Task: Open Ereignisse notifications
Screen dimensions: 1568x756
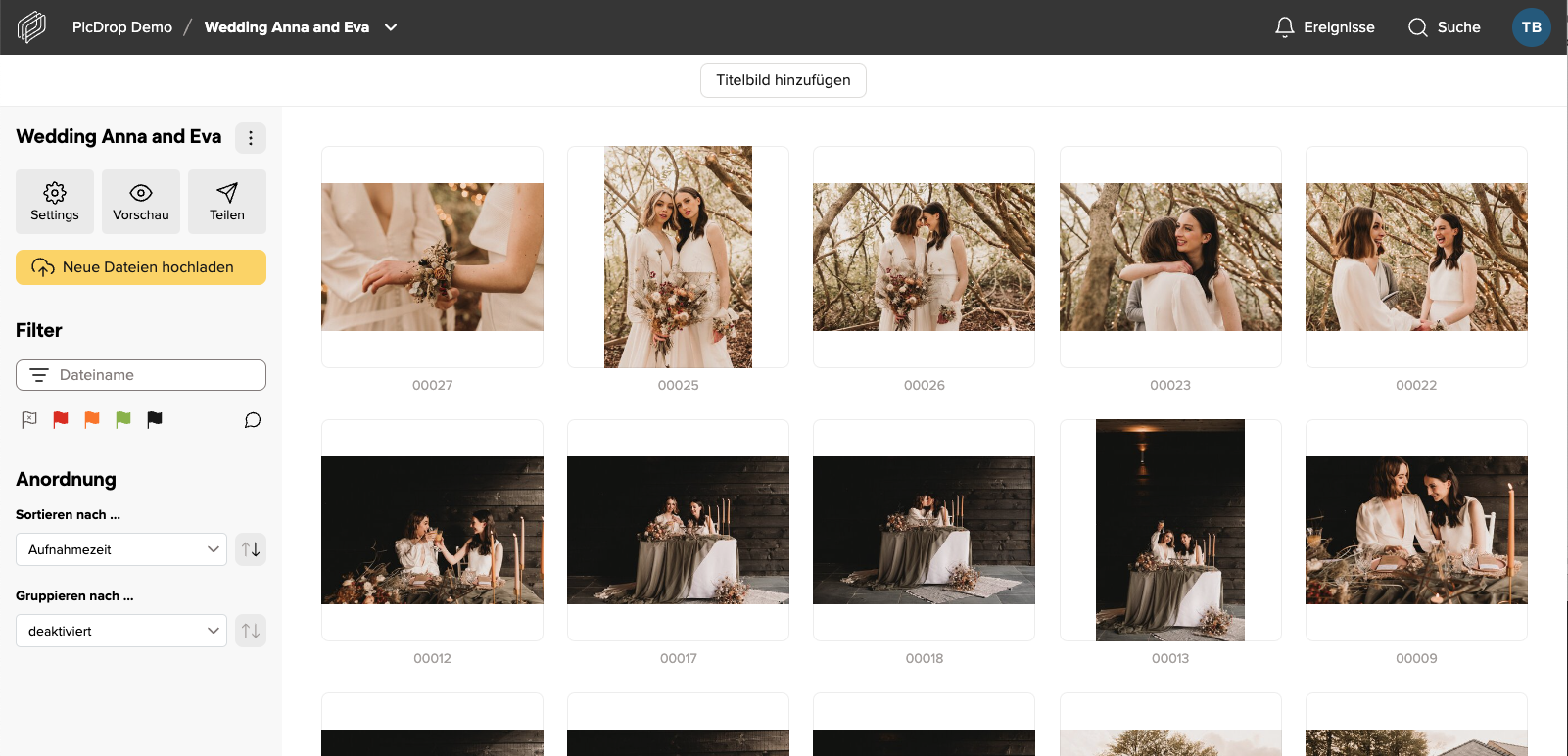Action: coord(1325,27)
